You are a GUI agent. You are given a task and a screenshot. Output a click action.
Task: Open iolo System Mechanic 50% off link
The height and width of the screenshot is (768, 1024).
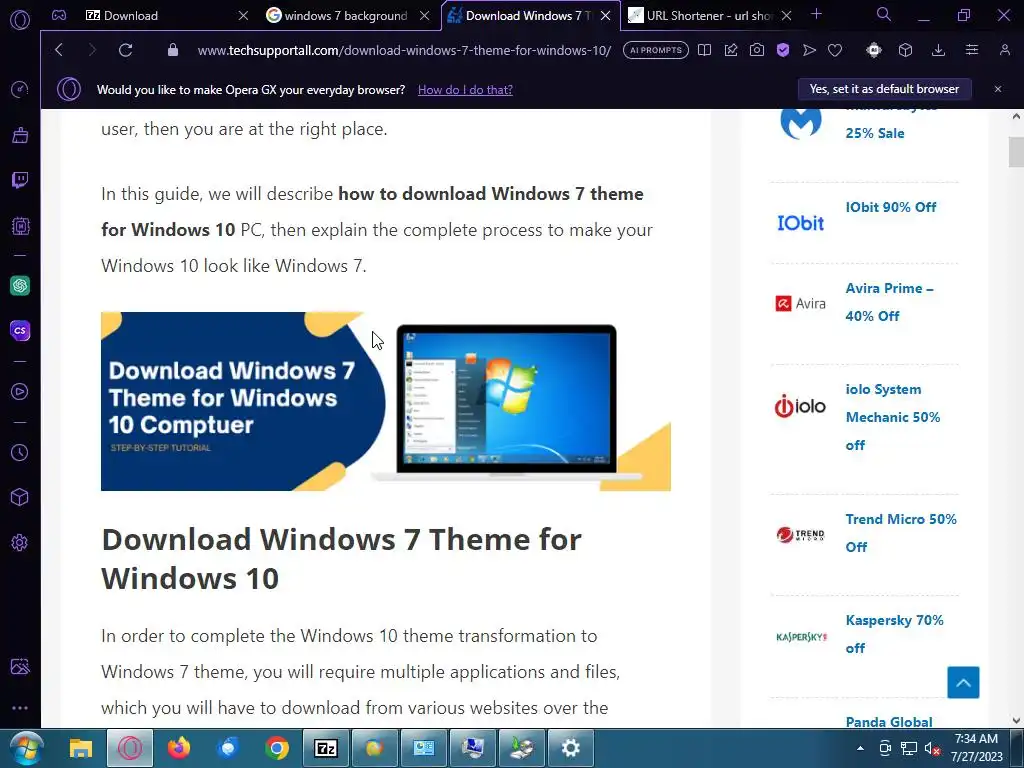tap(893, 417)
